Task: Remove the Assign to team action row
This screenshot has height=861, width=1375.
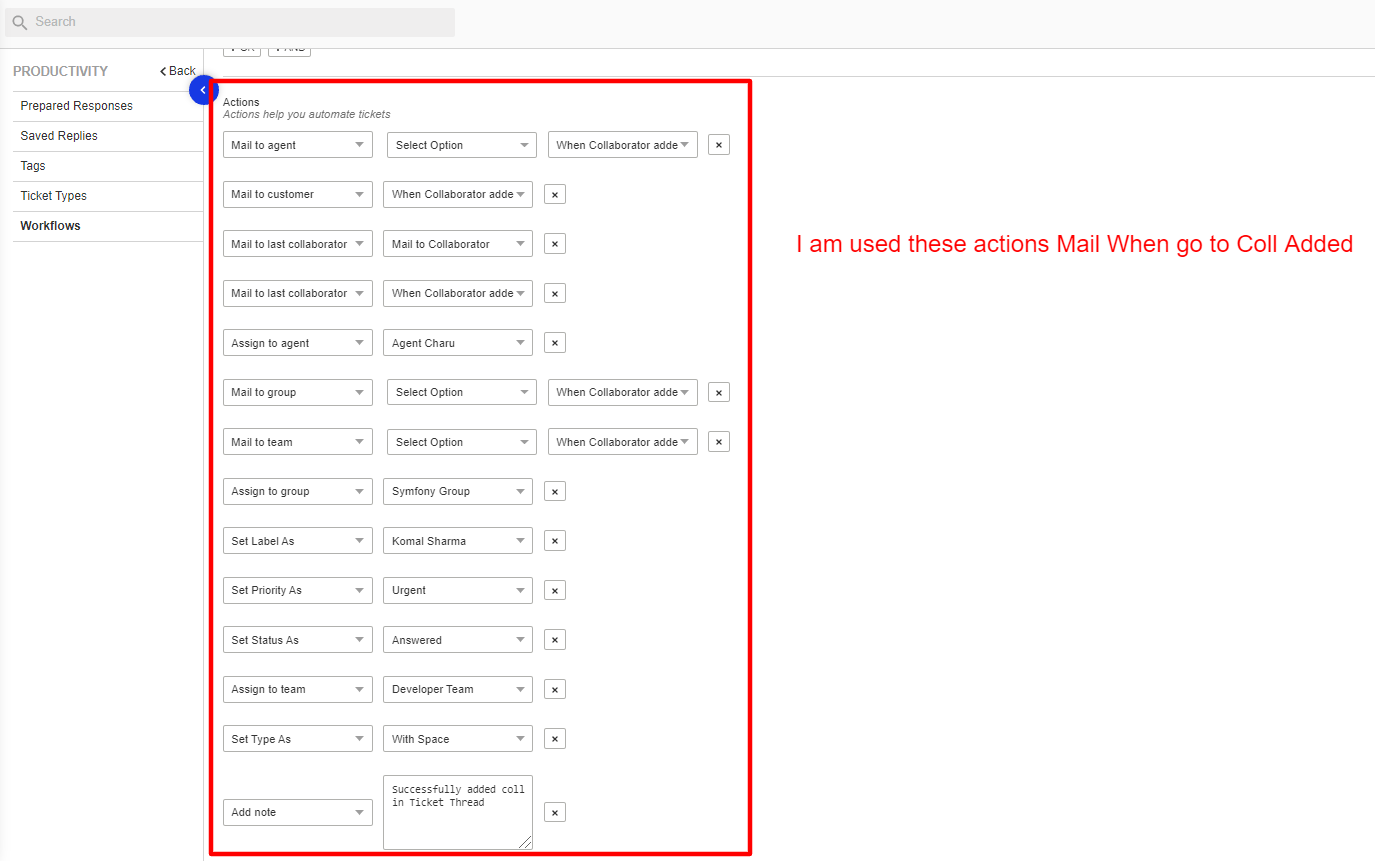Action: pos(555,689)
